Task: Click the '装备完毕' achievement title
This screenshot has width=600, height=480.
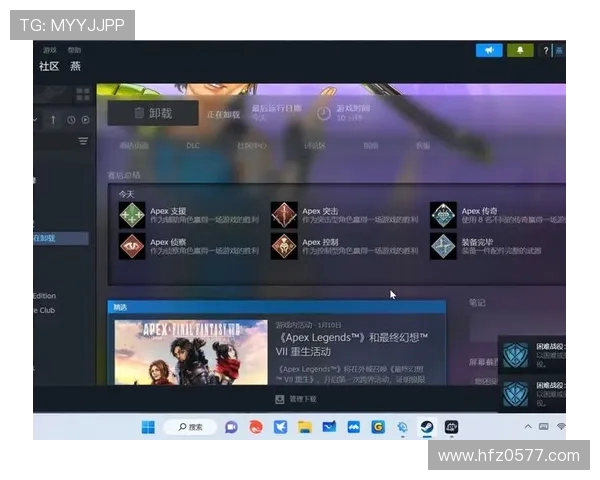Action: [477, 242]
